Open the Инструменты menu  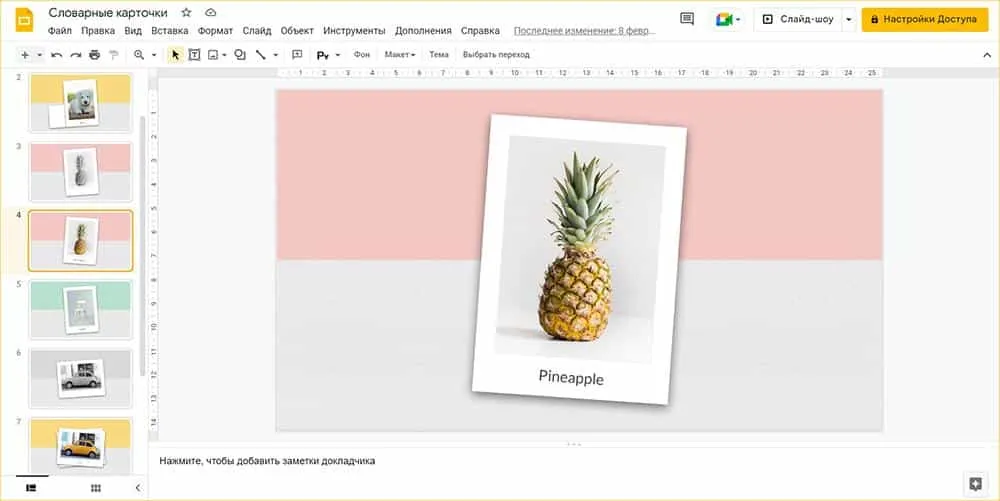pyautogui.click(x=354, y=31)
